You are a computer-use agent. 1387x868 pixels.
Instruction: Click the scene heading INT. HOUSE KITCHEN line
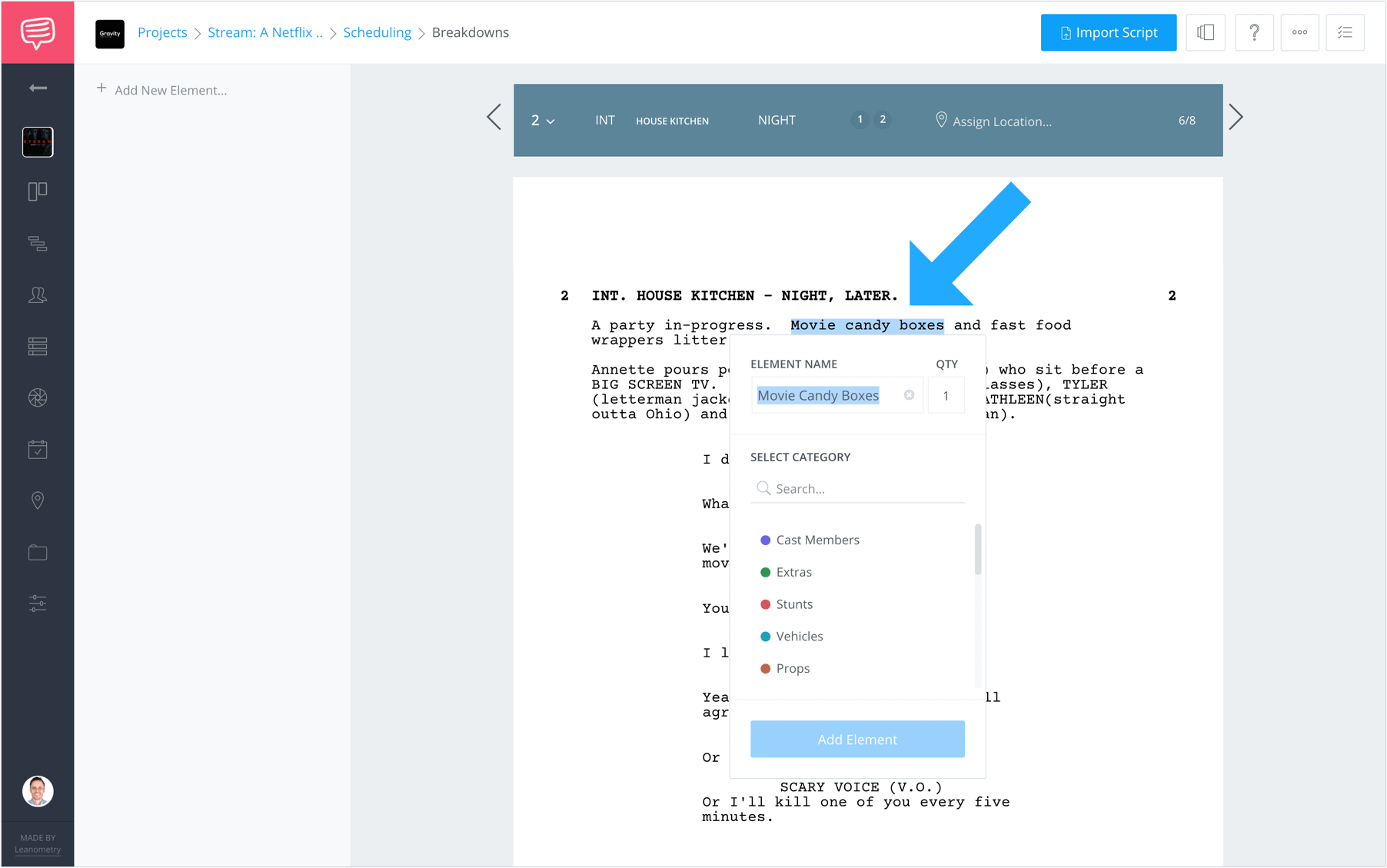[x=744, y=296]
